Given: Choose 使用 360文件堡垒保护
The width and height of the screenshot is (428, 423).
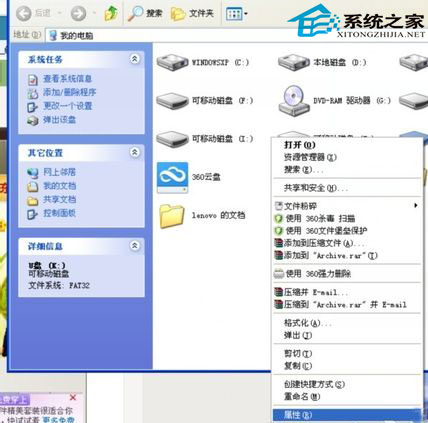Looking at the screenshot, I should pos(347,231).
